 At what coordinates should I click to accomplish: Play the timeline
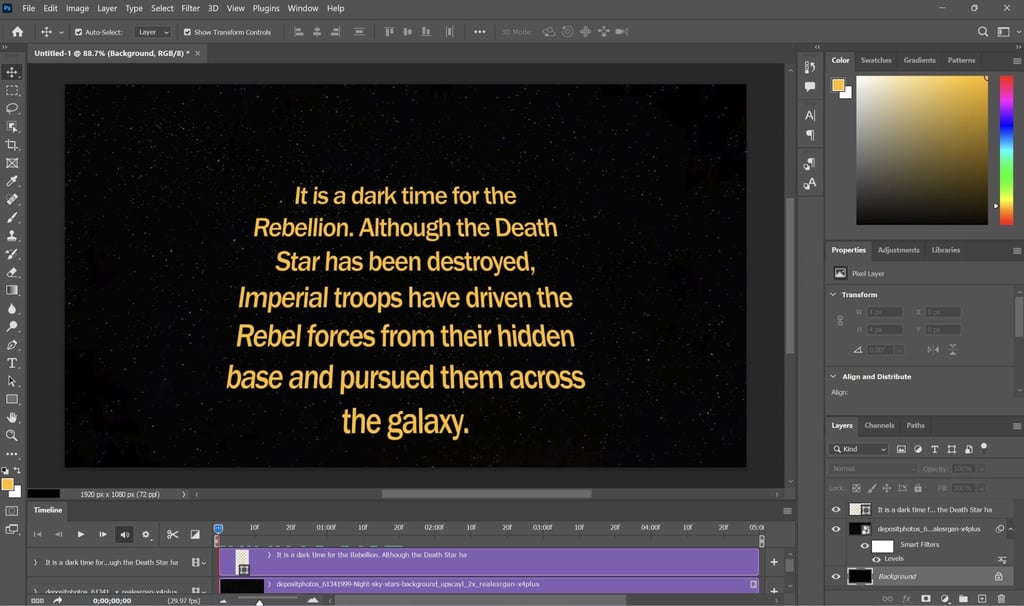click(x=80, y=534)
